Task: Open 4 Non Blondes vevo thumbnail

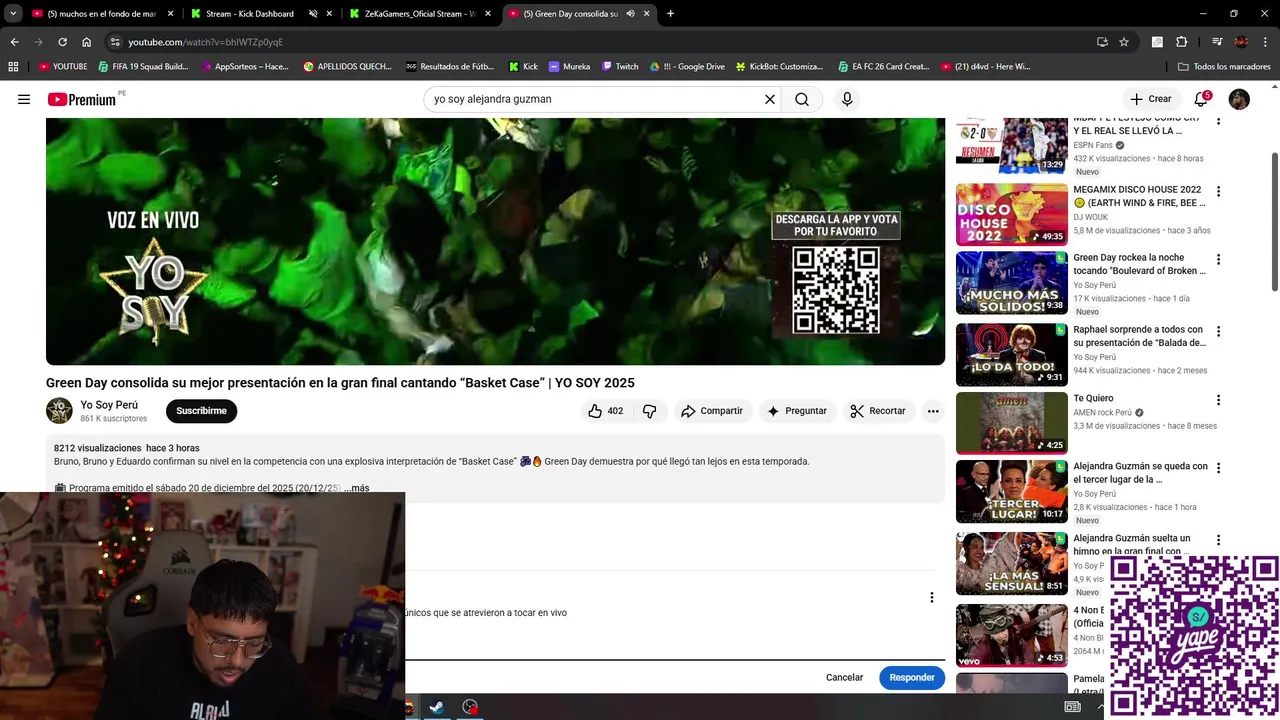Action: tap(1012, 635)
